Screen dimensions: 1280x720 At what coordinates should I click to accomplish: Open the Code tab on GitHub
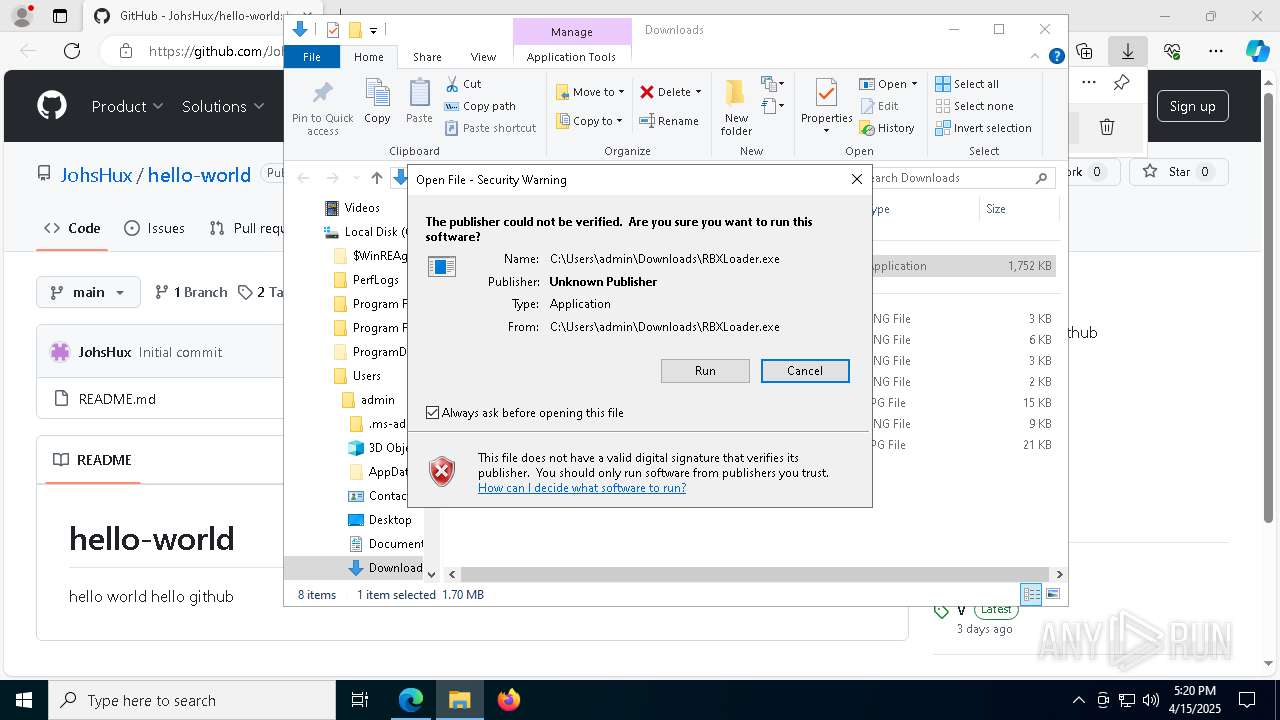pyautogui.click(x=72, y=228)
